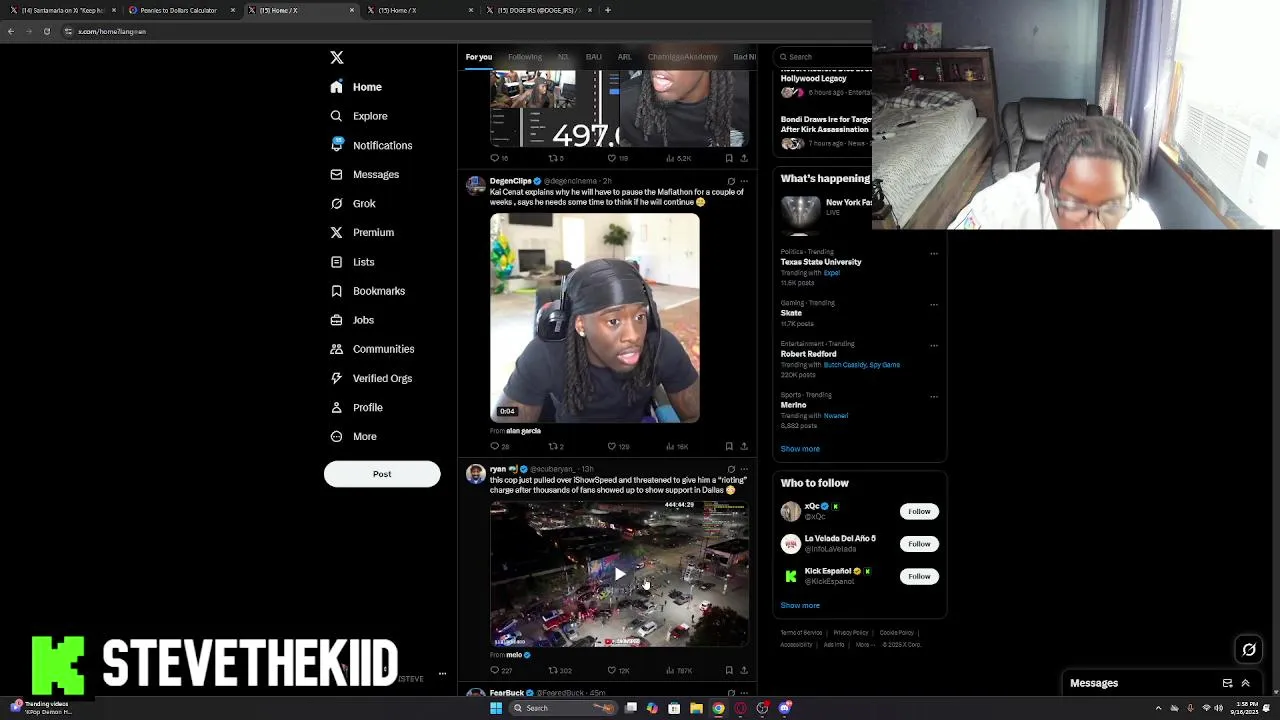Switch to the For you tab

(x=478, y=57)
